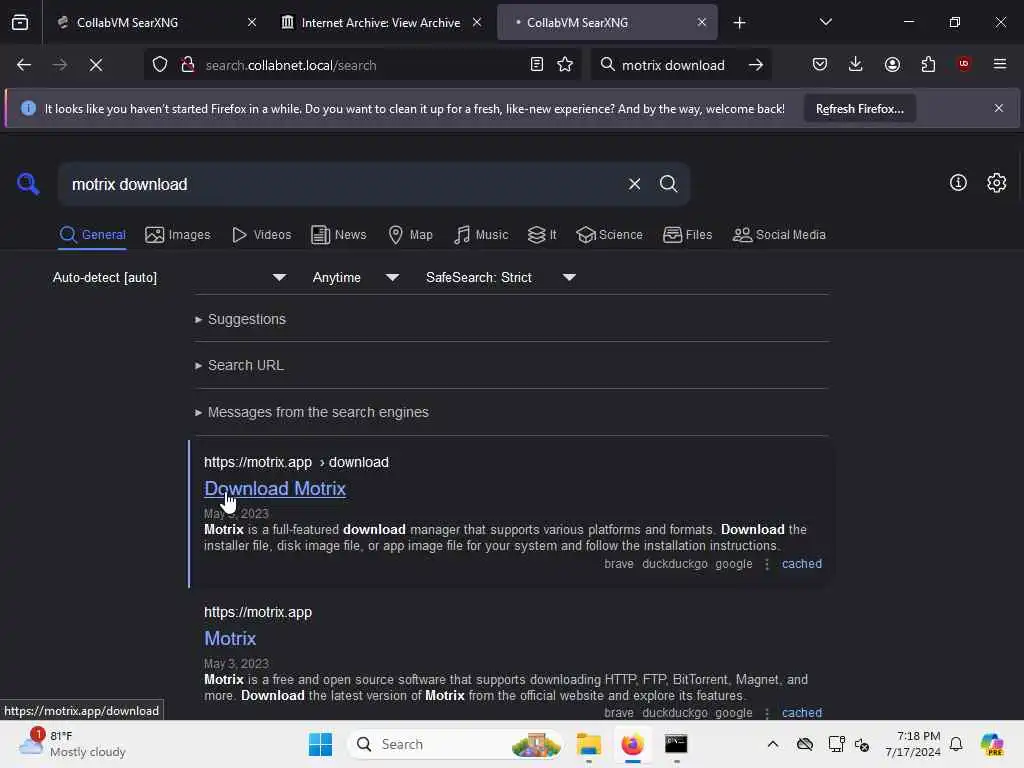Open the clock showing 7:18 PM
1024x768 pixels.
click(x=913, y=744)
